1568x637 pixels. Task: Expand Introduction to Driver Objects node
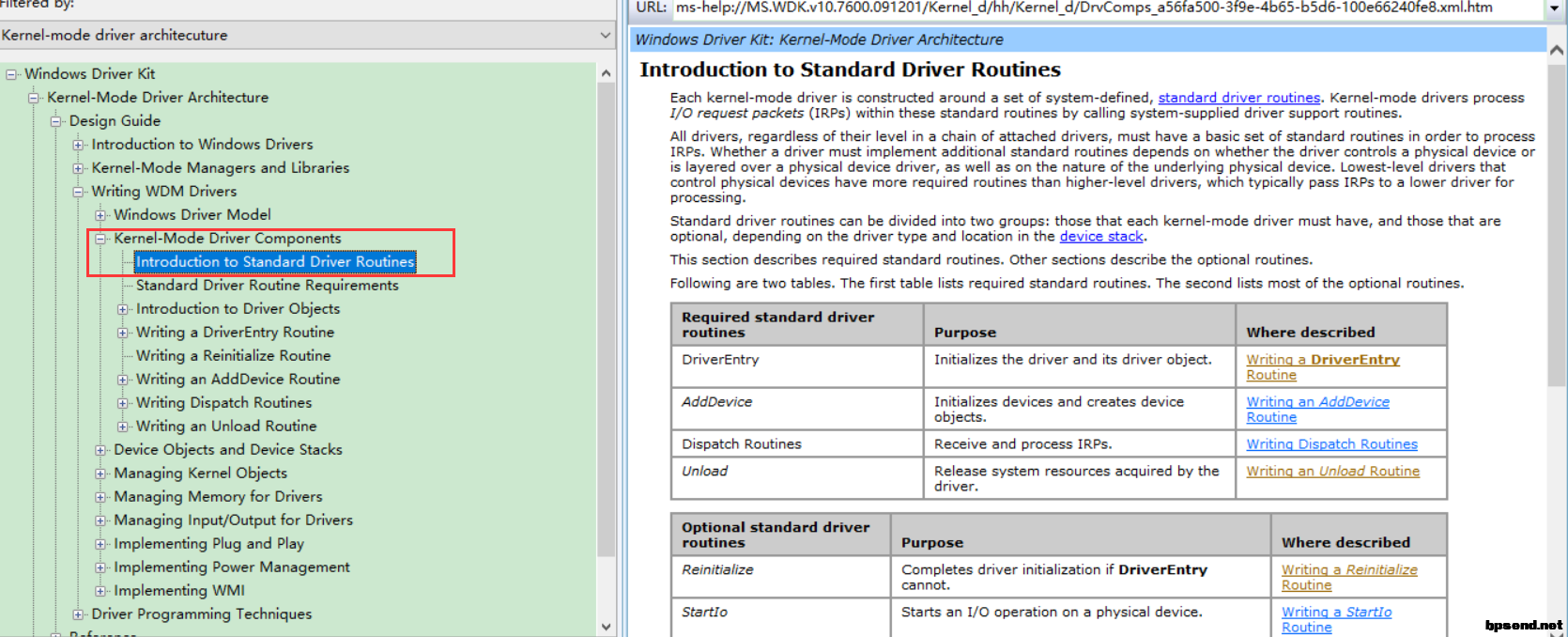tap(123, 309)
